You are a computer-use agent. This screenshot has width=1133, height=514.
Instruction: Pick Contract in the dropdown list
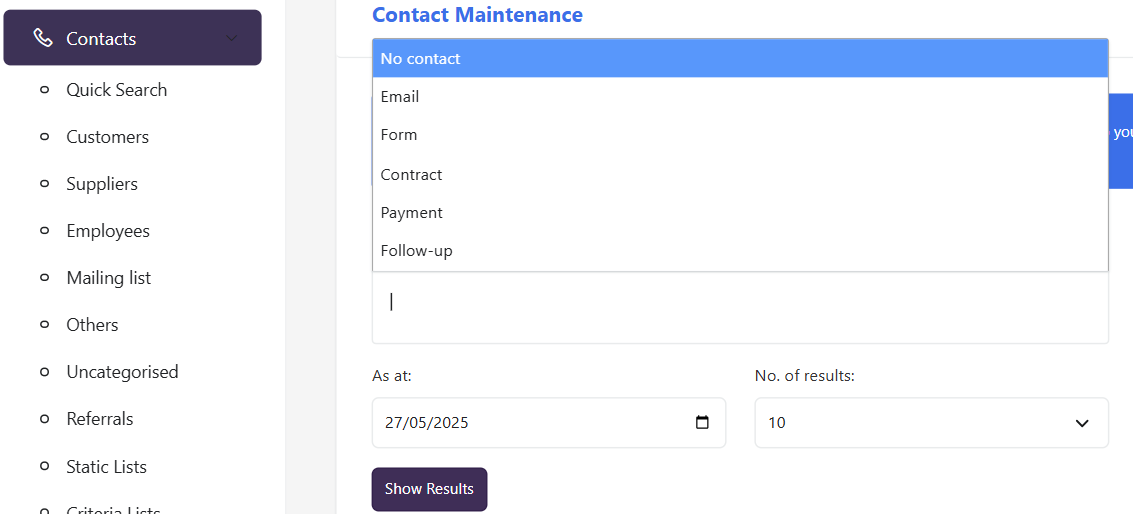click(x=740, y=174)
